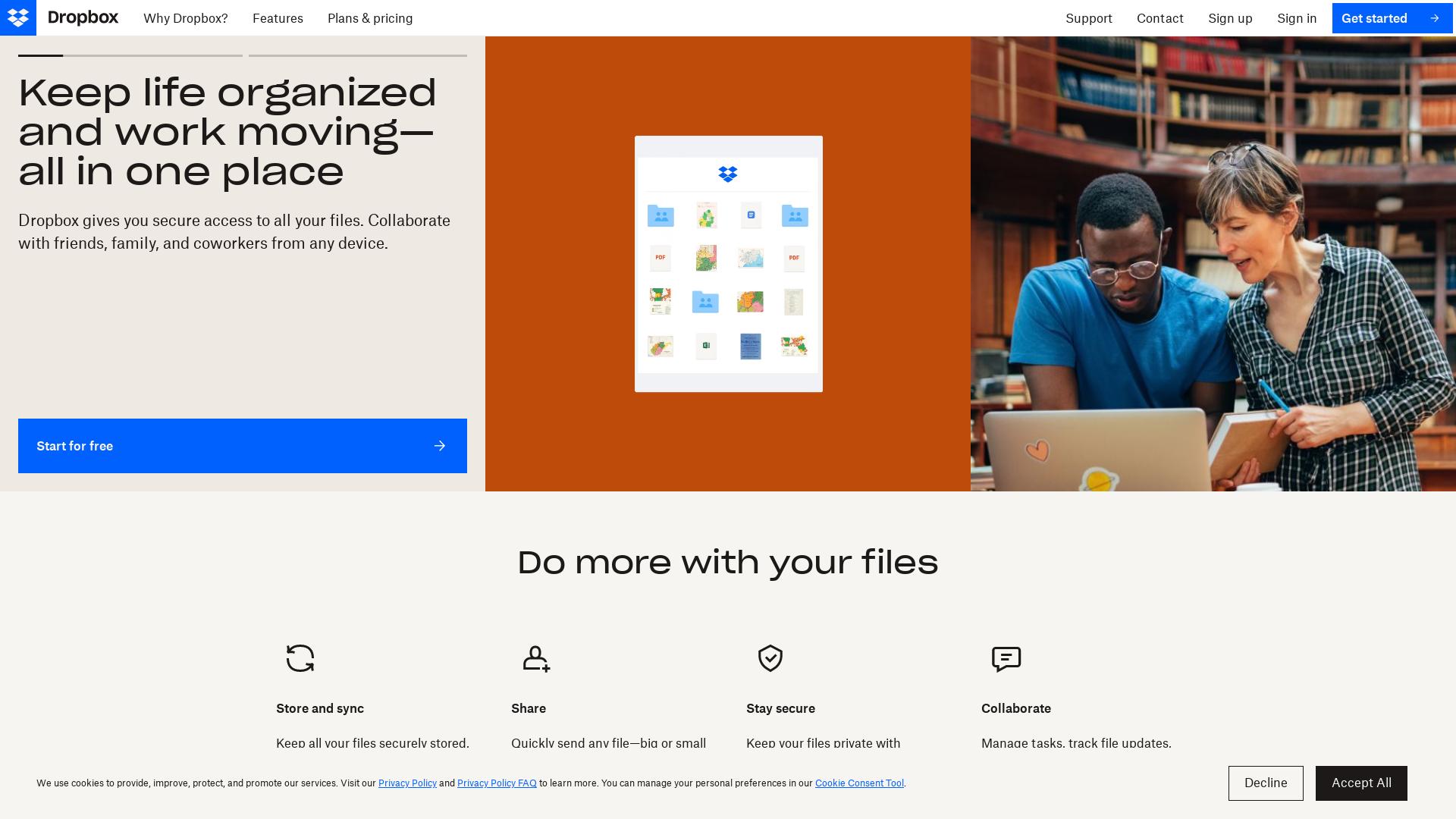Click the blue book cover thumbnail
Image resolution: width=1456 pixels, height=819 pixels.
(x=751, y=346)
